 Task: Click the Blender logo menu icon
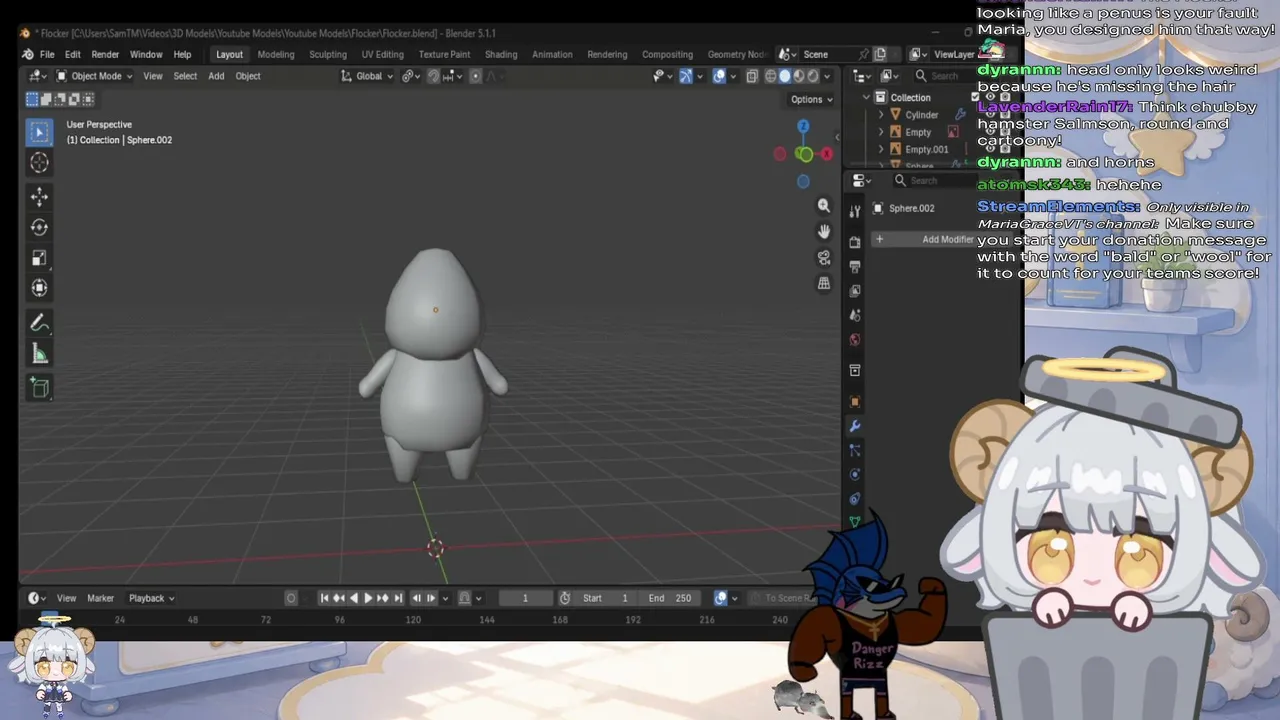[27, 54]
